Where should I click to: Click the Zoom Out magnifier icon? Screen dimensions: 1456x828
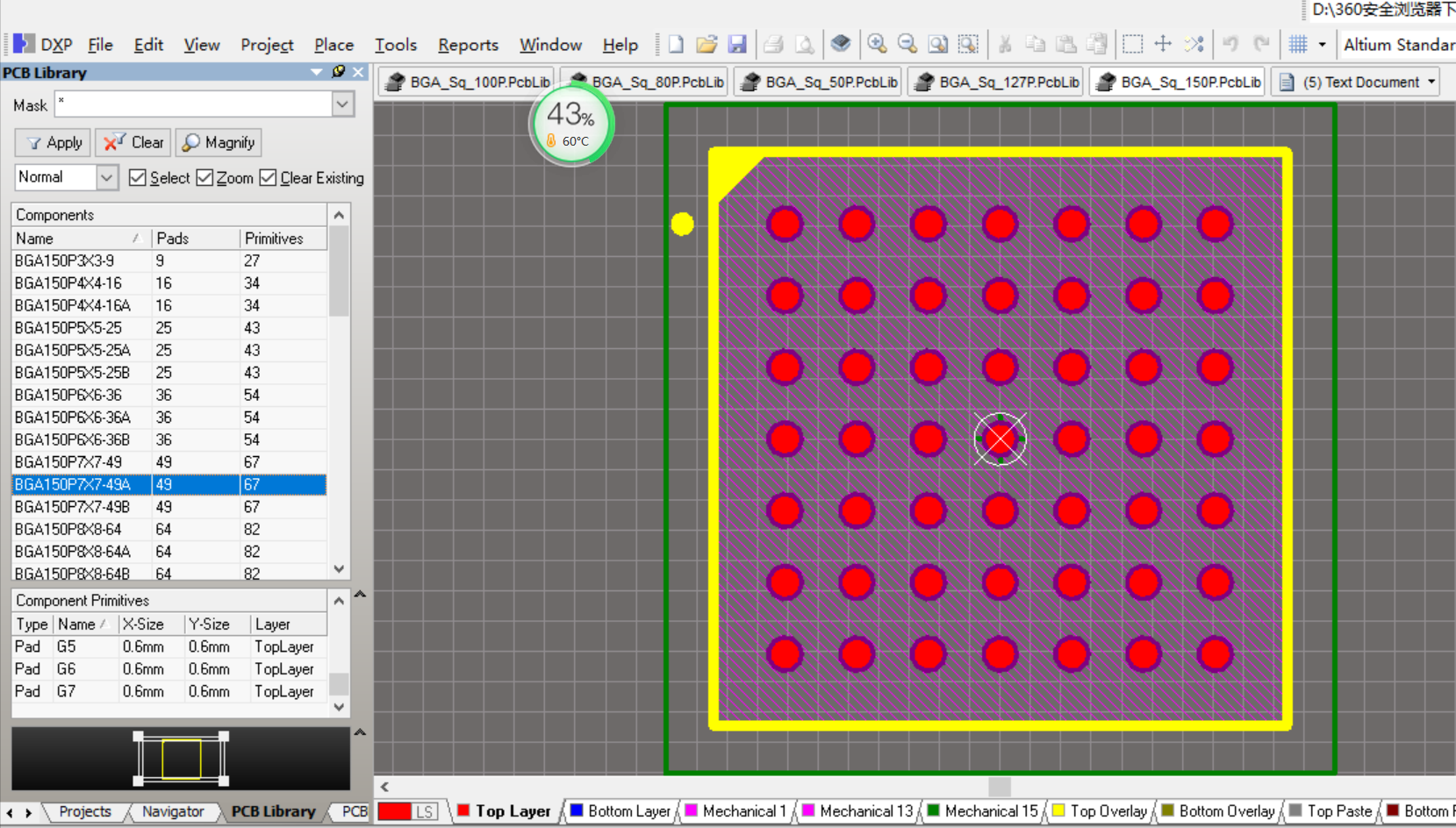coord(907,44)
